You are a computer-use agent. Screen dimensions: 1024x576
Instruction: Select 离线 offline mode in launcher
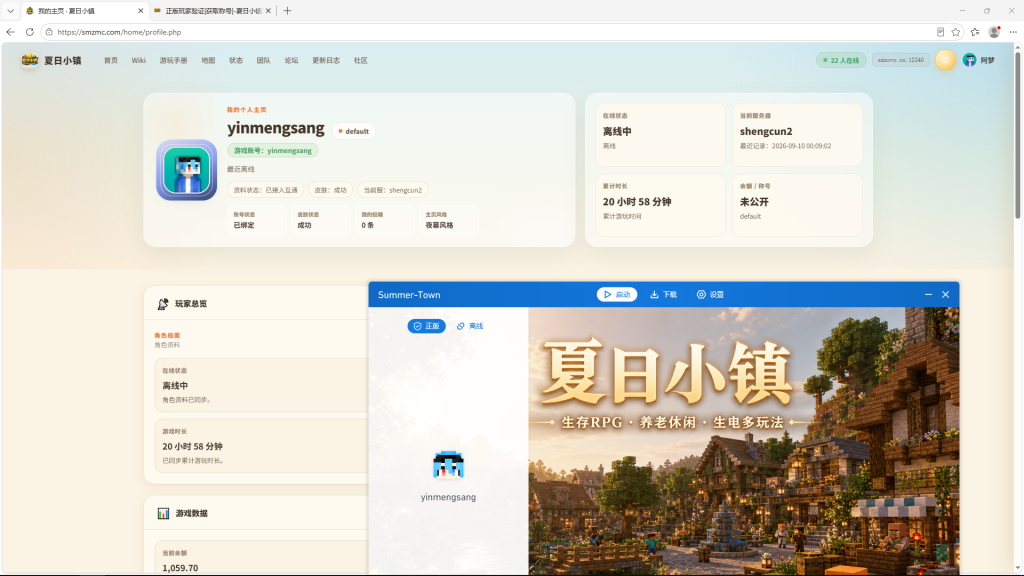pos(470,326)
